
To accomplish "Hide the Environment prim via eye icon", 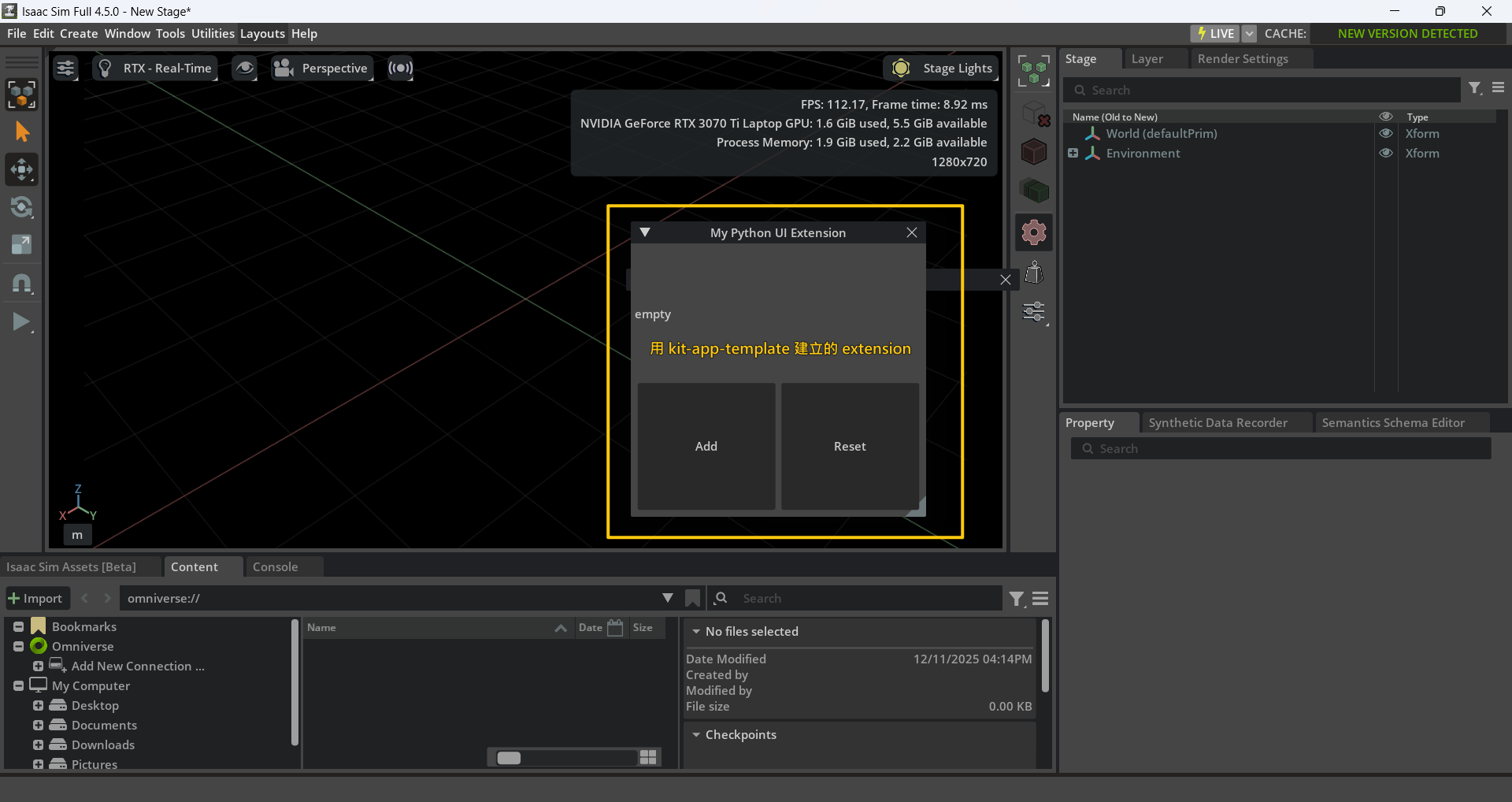I will click(x=1385, y=154).
